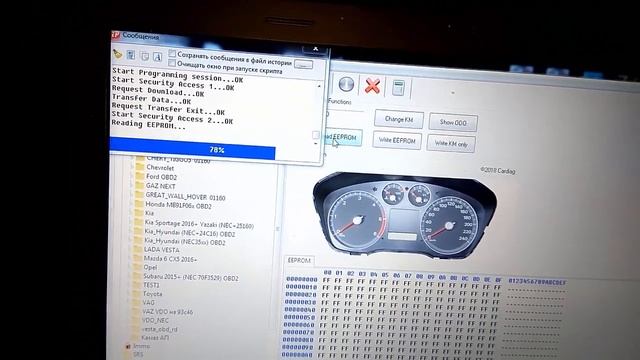Click the folder icon beside Toyota
640x360 pixels.
click(x=136, y=293)
